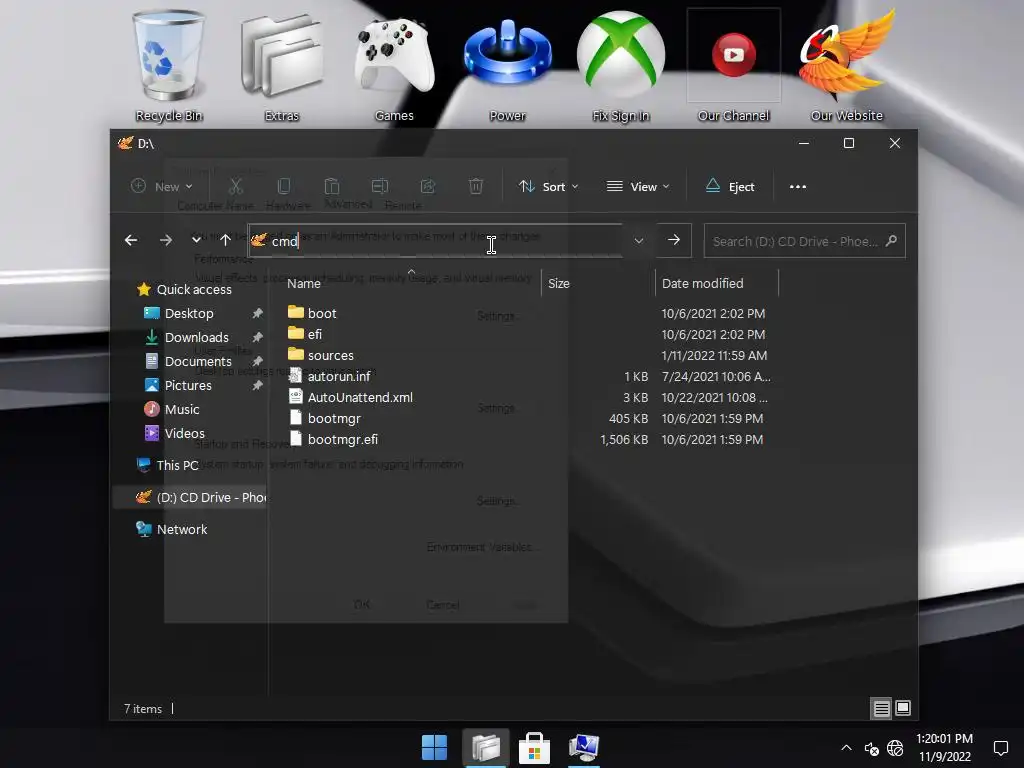Select the boot folder
This screenshot has height=768, width=1024.
322,313
